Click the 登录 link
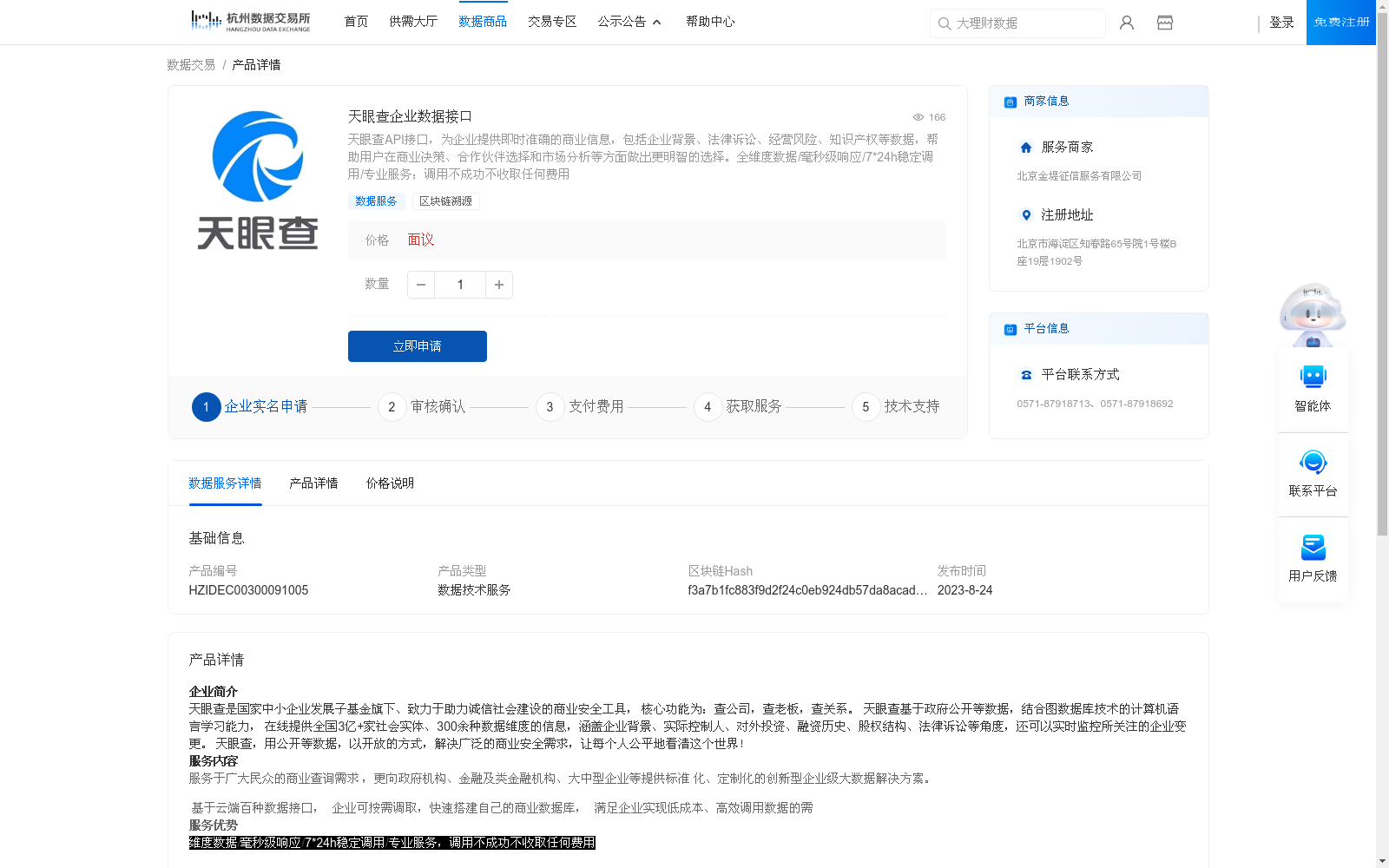1389x868 pixels. tap(1281, 23)
